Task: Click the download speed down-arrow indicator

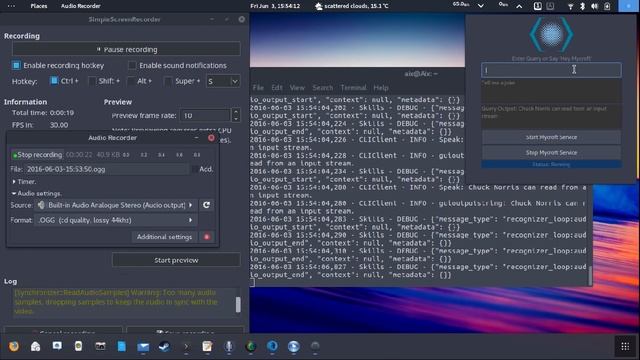Action: coord(481,6)
